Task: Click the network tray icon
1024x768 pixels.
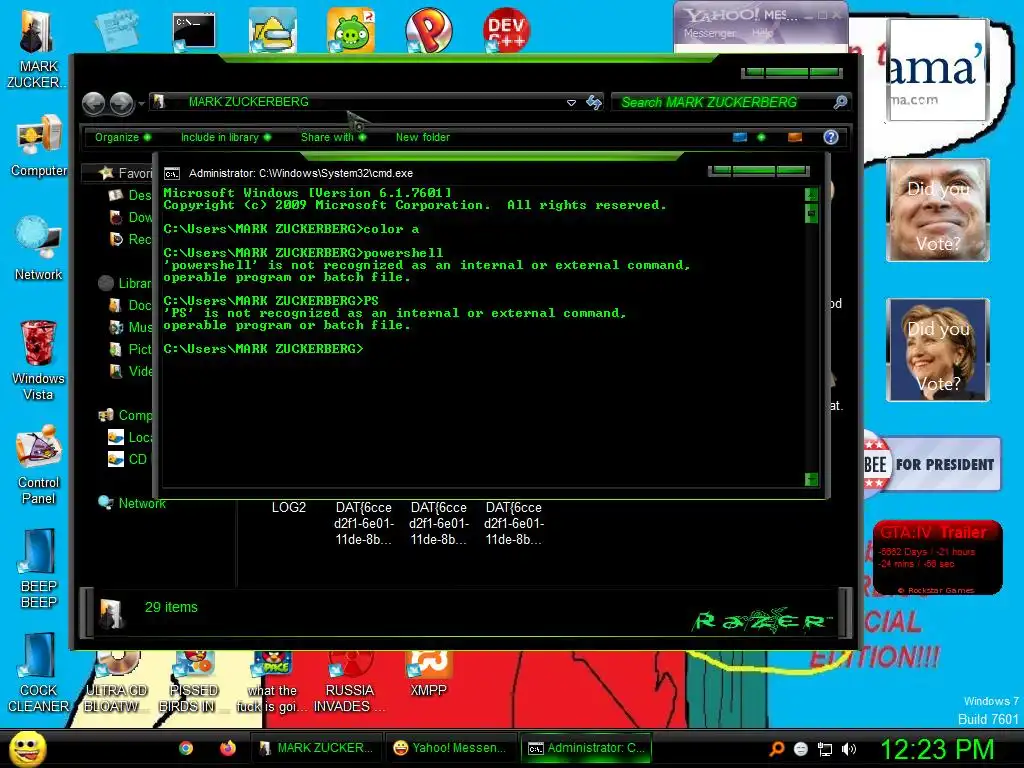Action: point(825,749)
